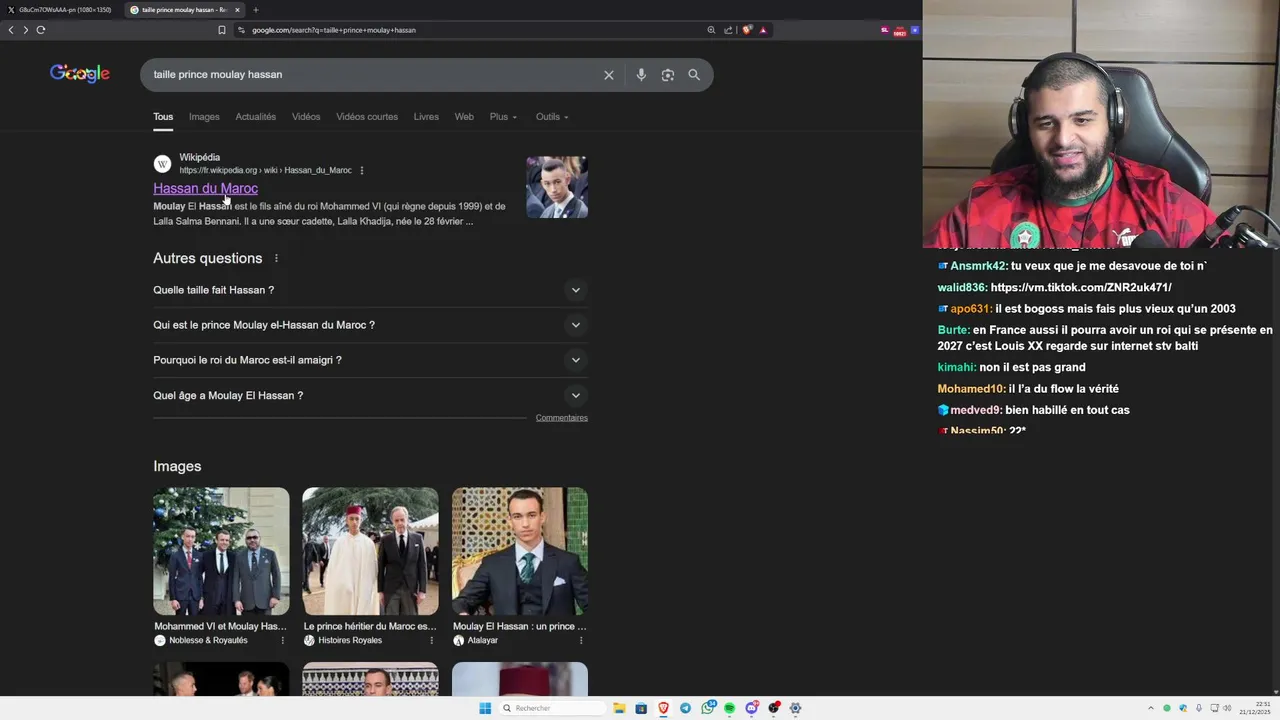Image resolution: width=1280 pixels, height=720 pixels.
Task: Open the 'Hassan du Maroc' Wikipedia link
Action: click(x=205, y=188)
